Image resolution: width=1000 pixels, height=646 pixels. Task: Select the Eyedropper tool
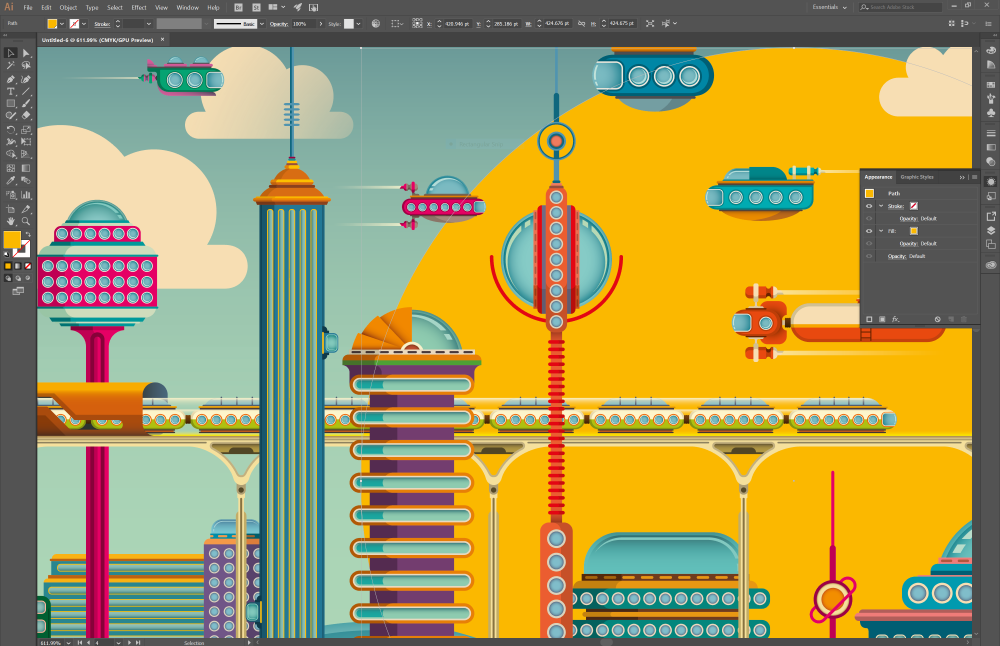pos(10,181)
